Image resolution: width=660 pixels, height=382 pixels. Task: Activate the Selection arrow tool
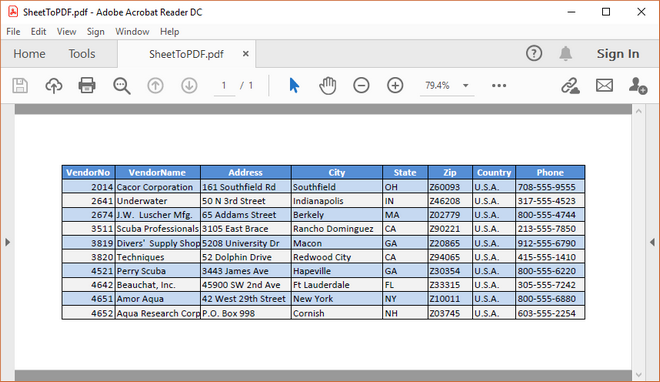pos(294,85)
